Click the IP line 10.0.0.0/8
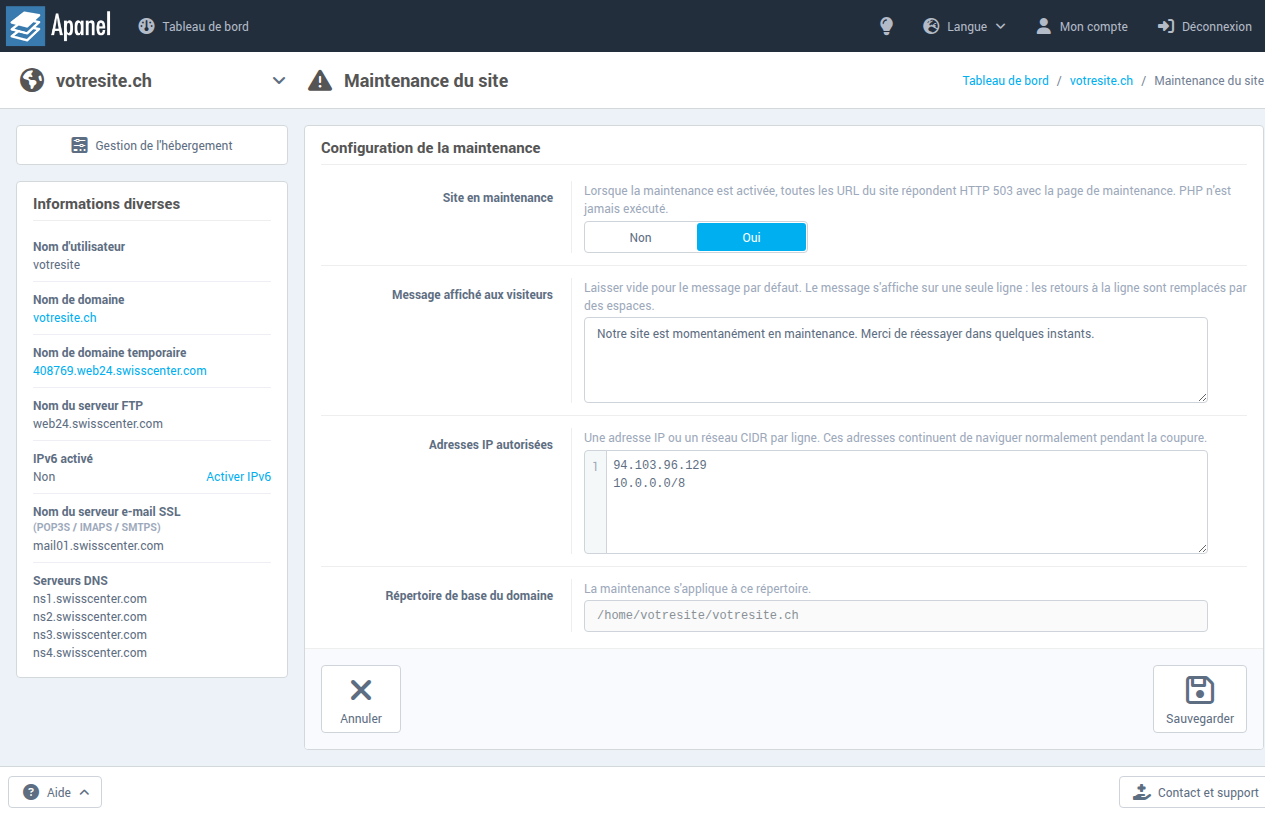This screenshot has height=816, width=1265. 649,484
